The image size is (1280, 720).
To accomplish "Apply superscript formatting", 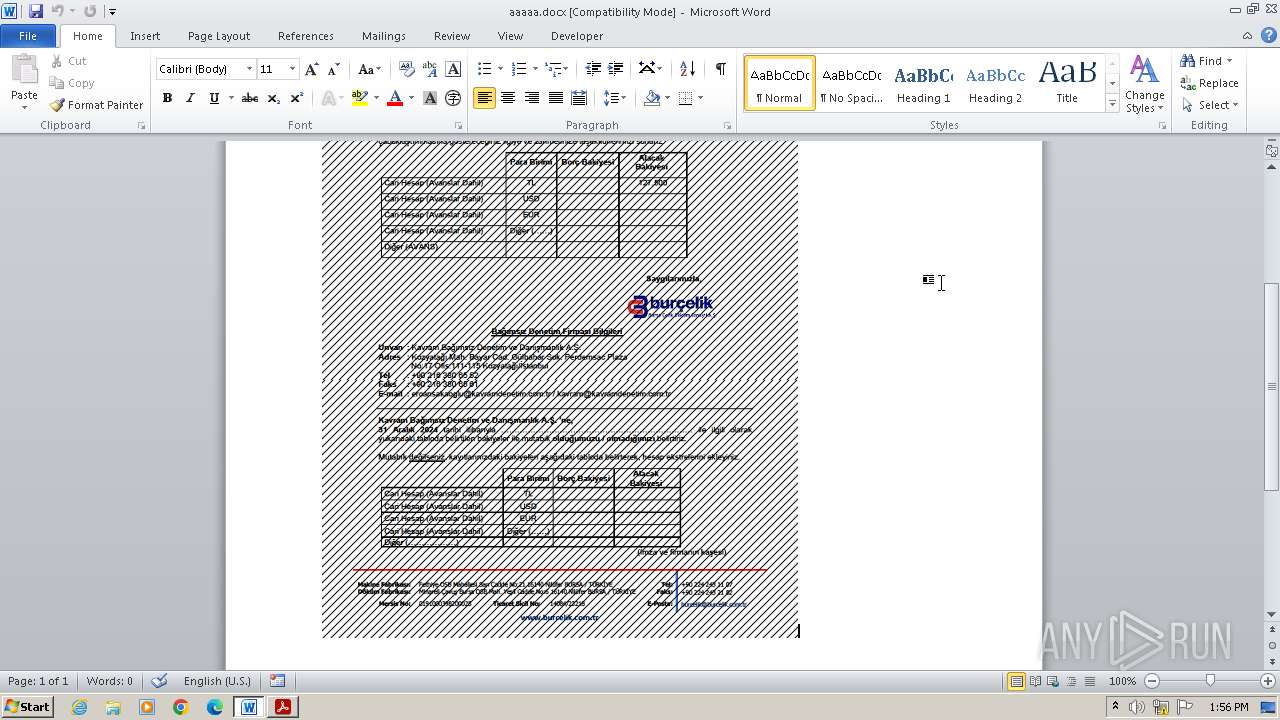I will pyautogui.click(x=296, y=98).
